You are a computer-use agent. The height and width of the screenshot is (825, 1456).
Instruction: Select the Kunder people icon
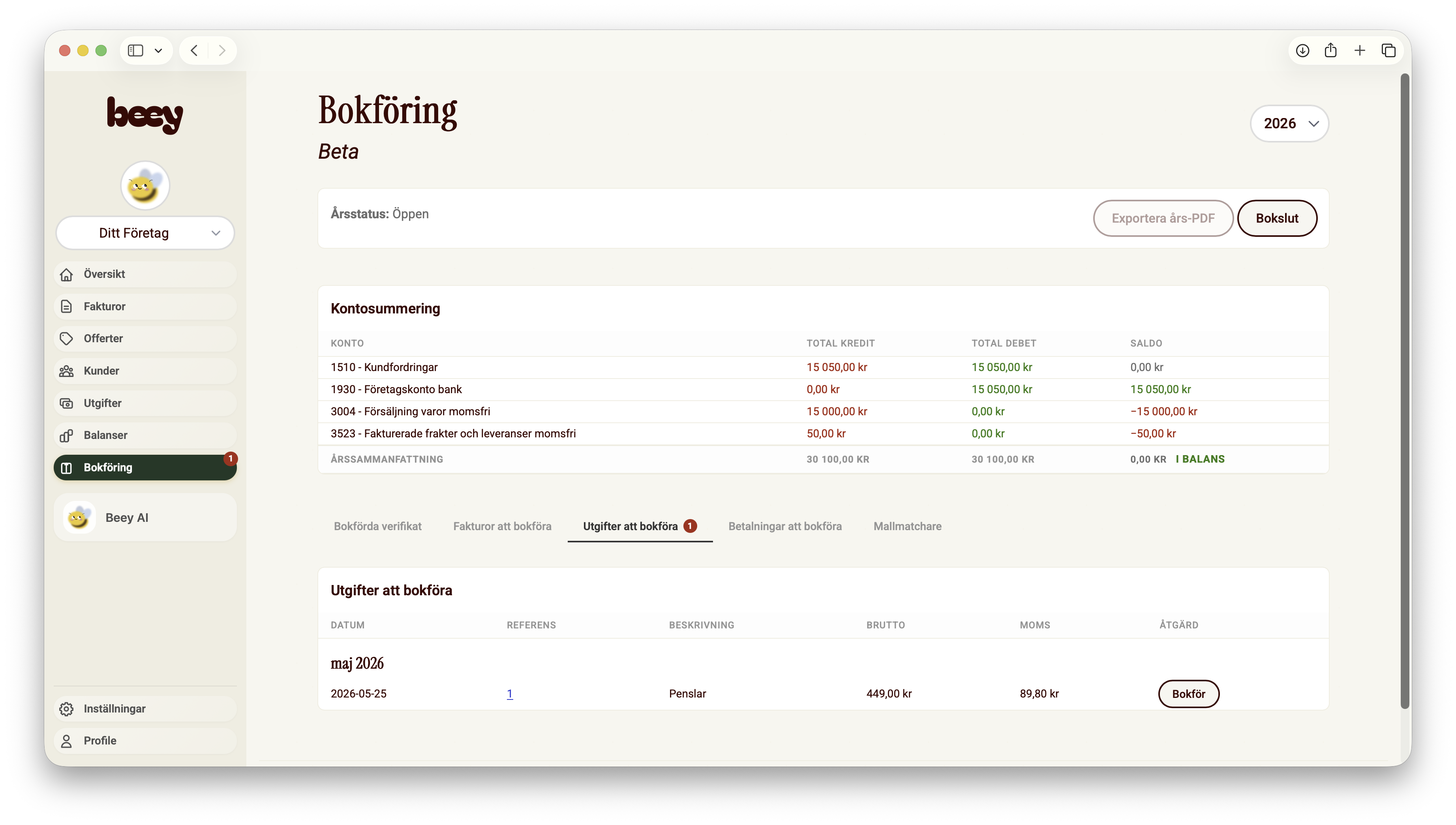(66, 371)
